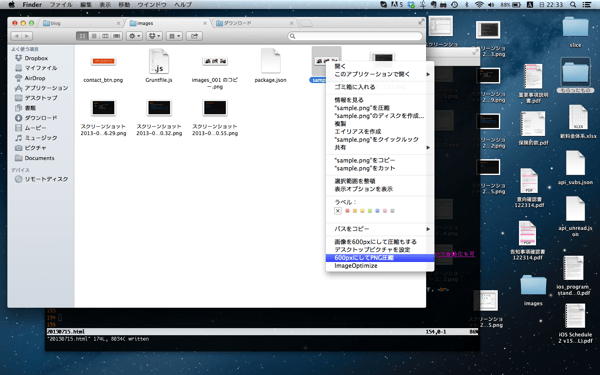Apply the green label color
This screenshot has height=375, width=600.
click(370, 211)
